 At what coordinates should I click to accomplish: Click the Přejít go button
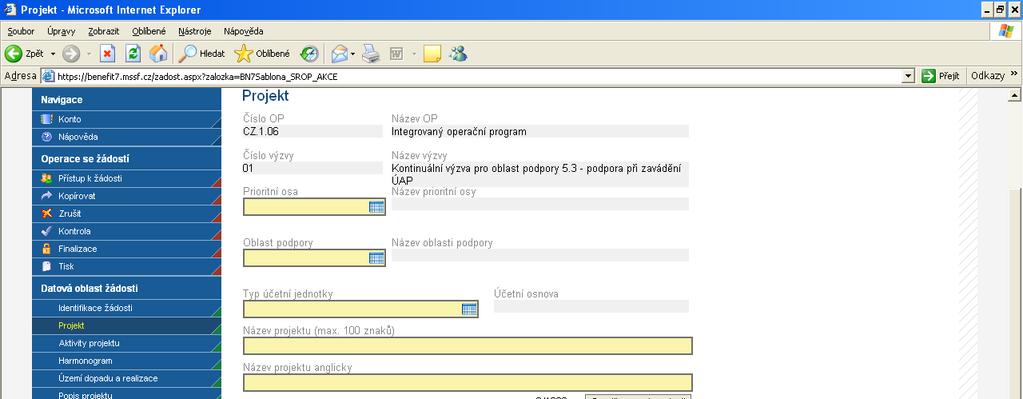coord(940,76)
